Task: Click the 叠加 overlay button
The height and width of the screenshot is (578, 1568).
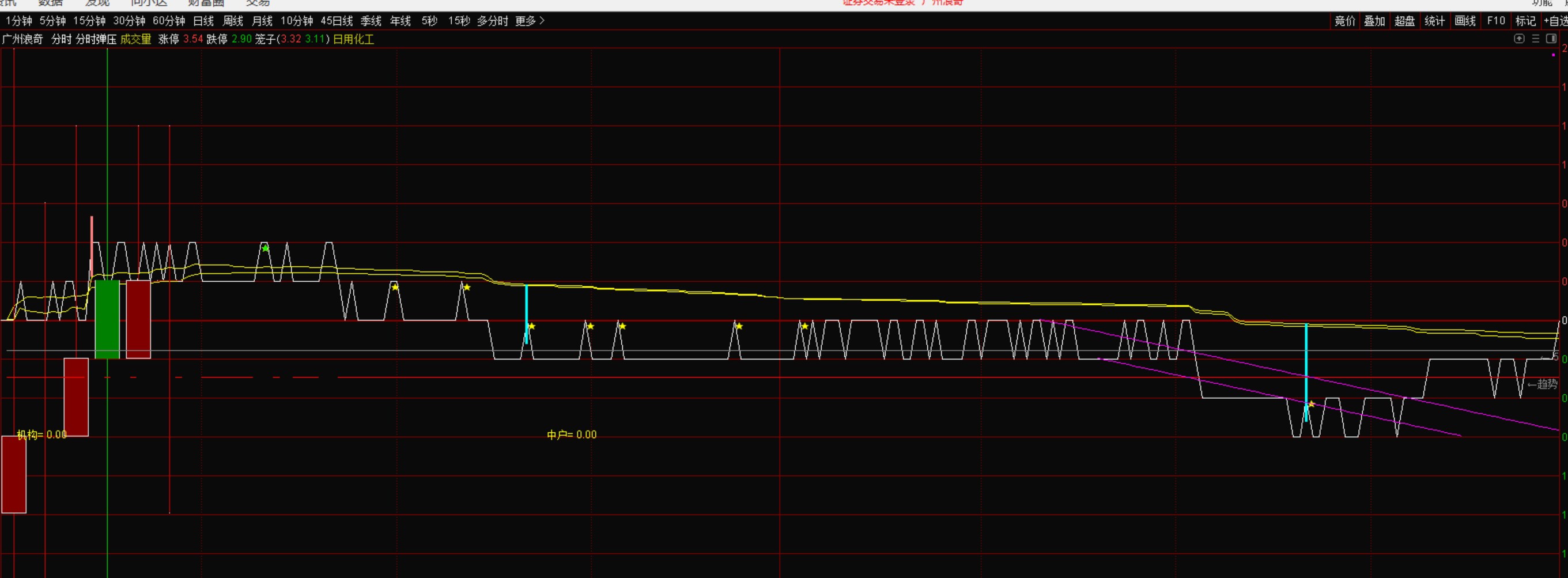Action: click(x=1374, y=21)
